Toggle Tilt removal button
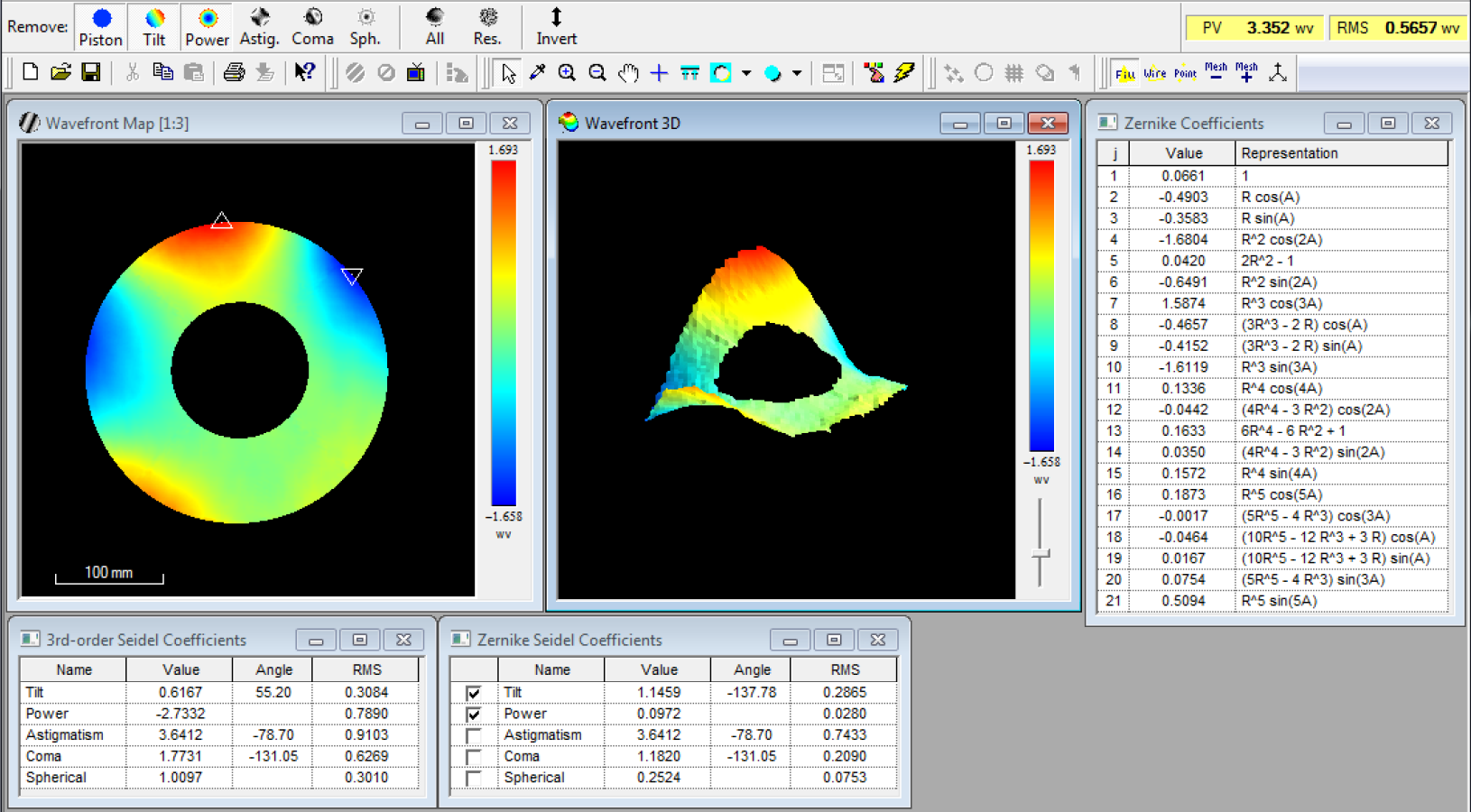This screenshot has height=812, width=1471. point(154,27)
